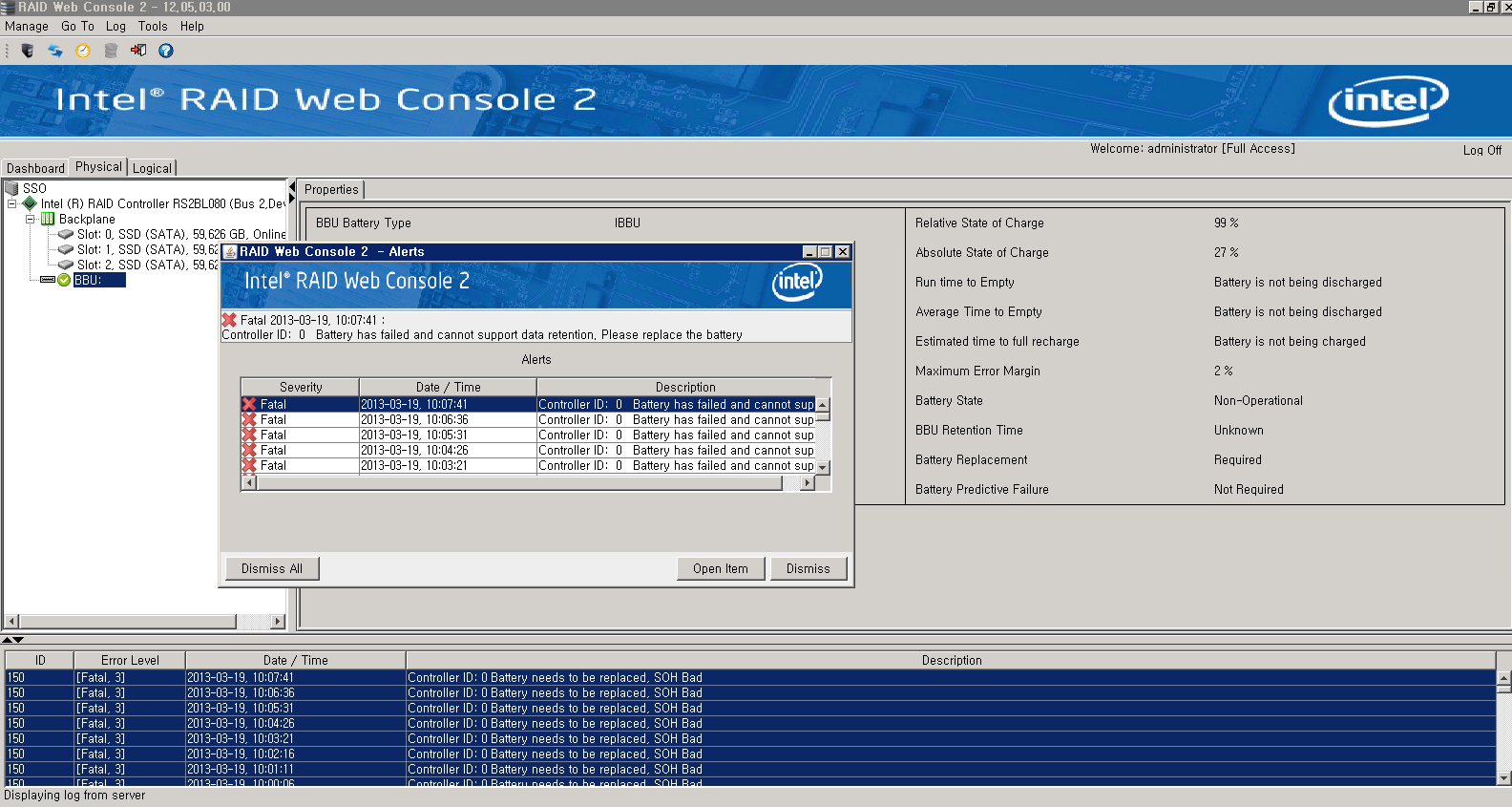1512x807 pixels.
Task: Click the Slot 1 drive icon
Action: 66,249
